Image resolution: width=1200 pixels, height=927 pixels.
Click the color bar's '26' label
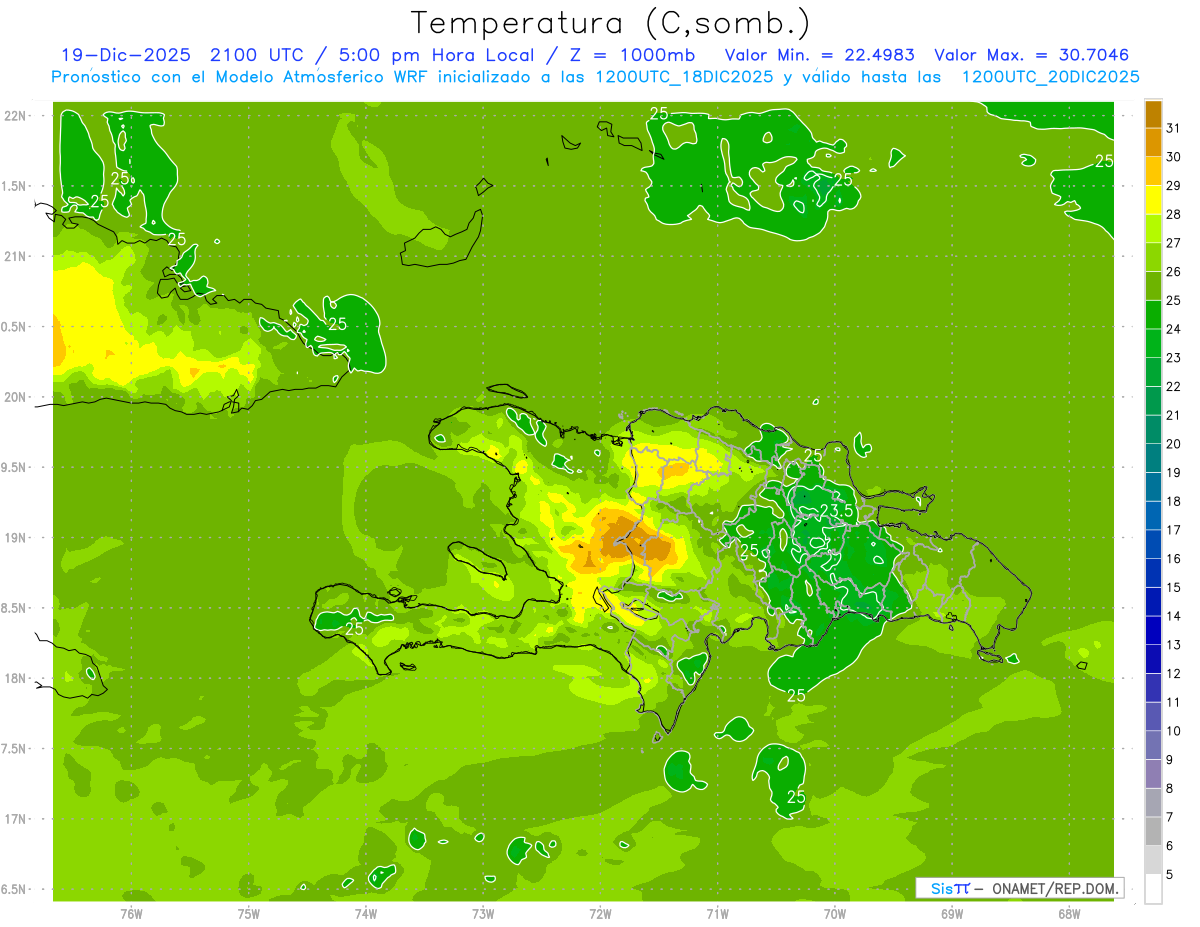pos(1174,272)
